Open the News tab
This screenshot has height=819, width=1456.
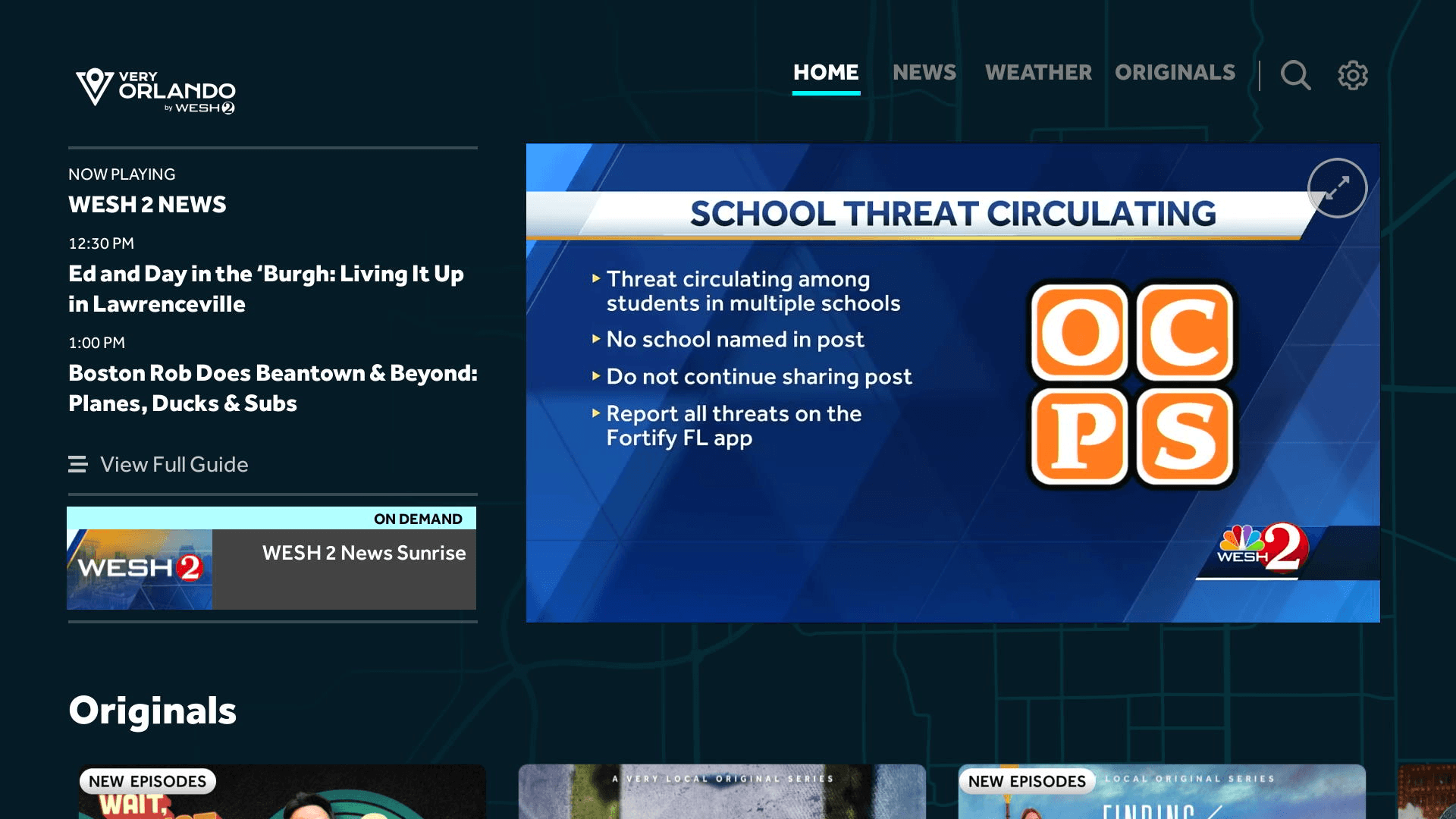[x=924, y=73]
